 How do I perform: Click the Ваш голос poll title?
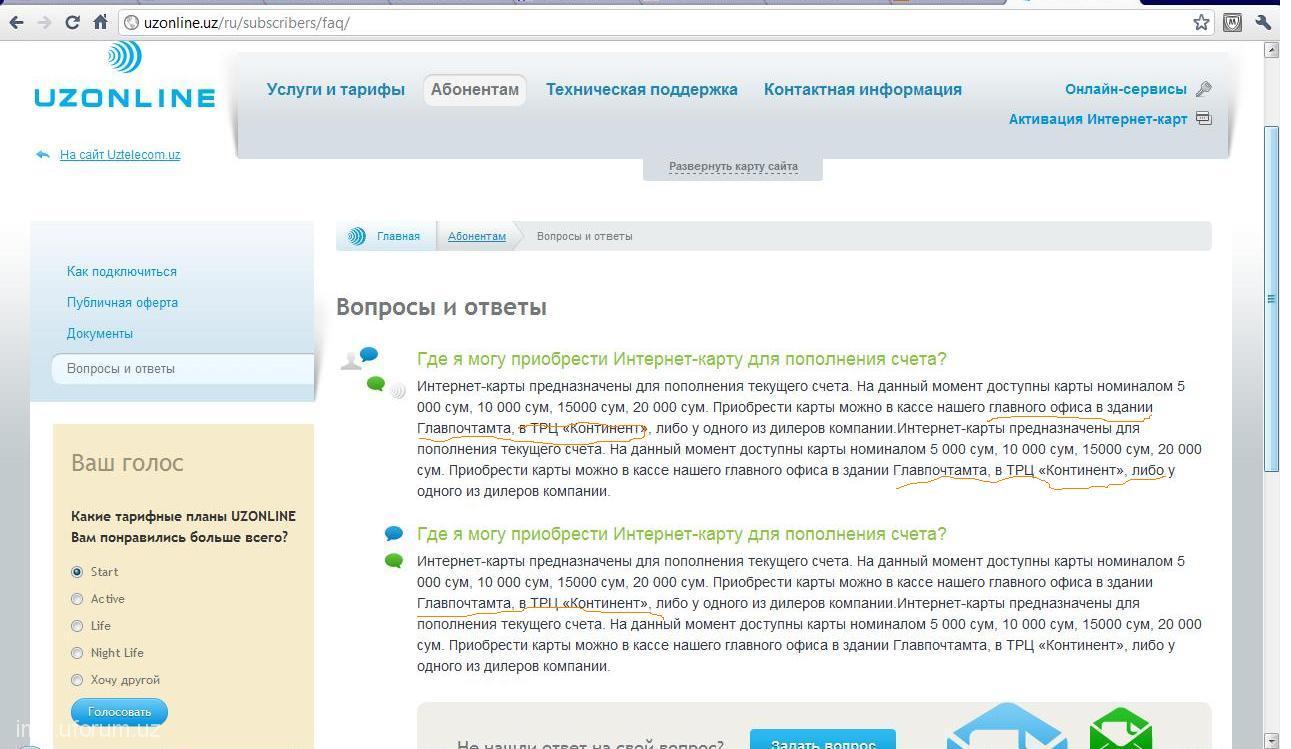(127, 463)
